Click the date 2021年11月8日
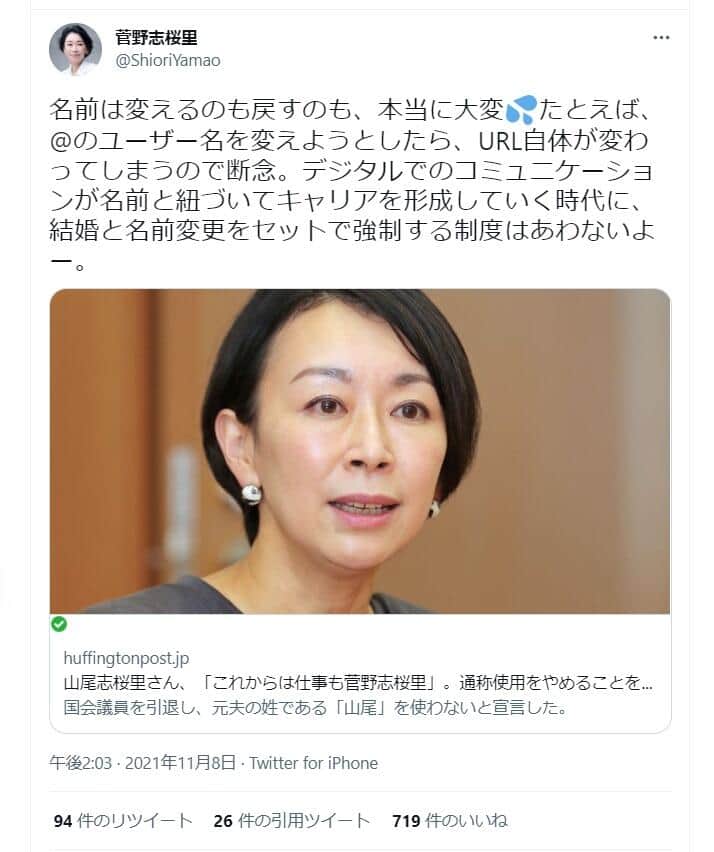The width and height of the screenshot is (714, 852). [181, 763]
